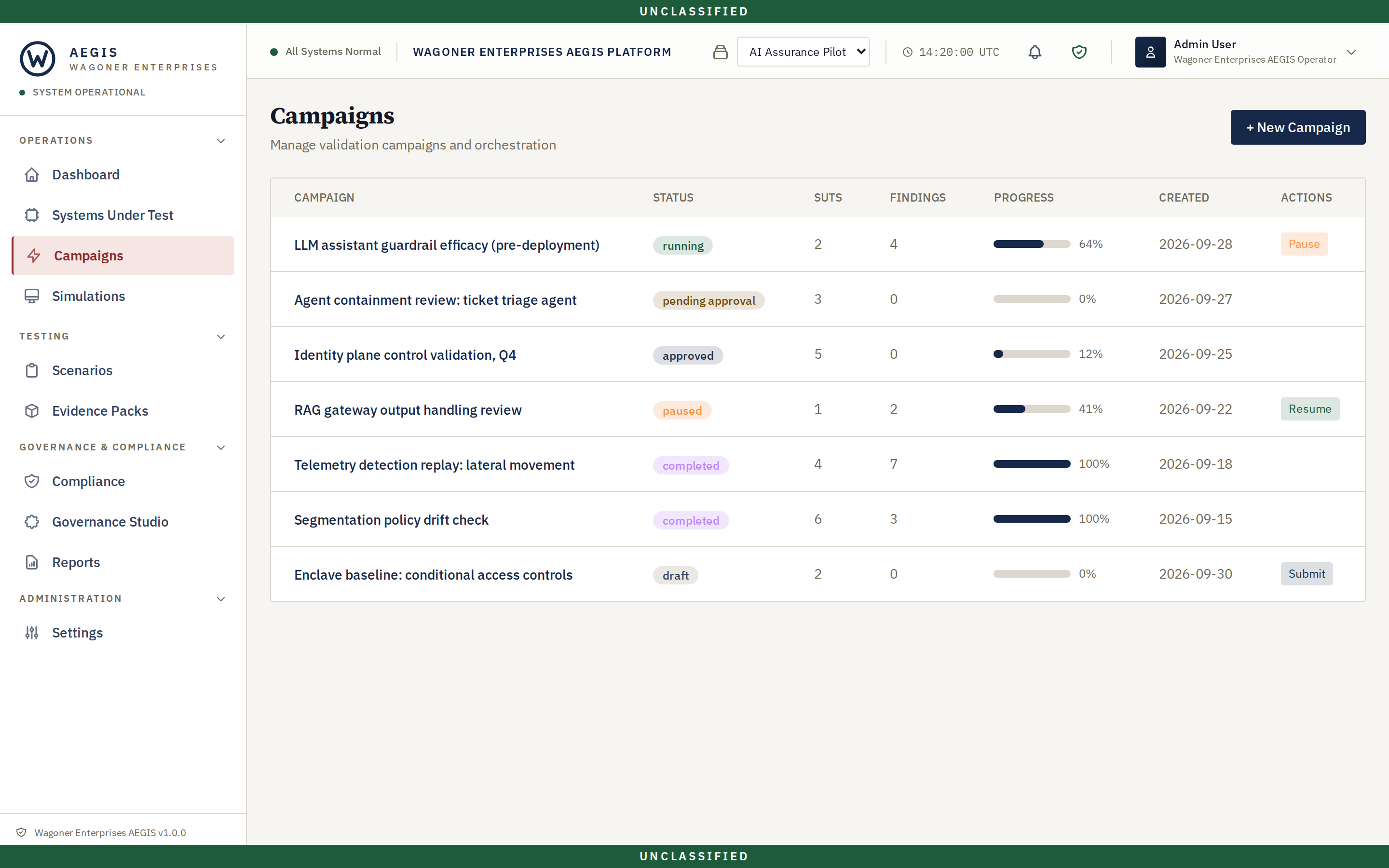Click the paused status badge

(x=682, y=411)
